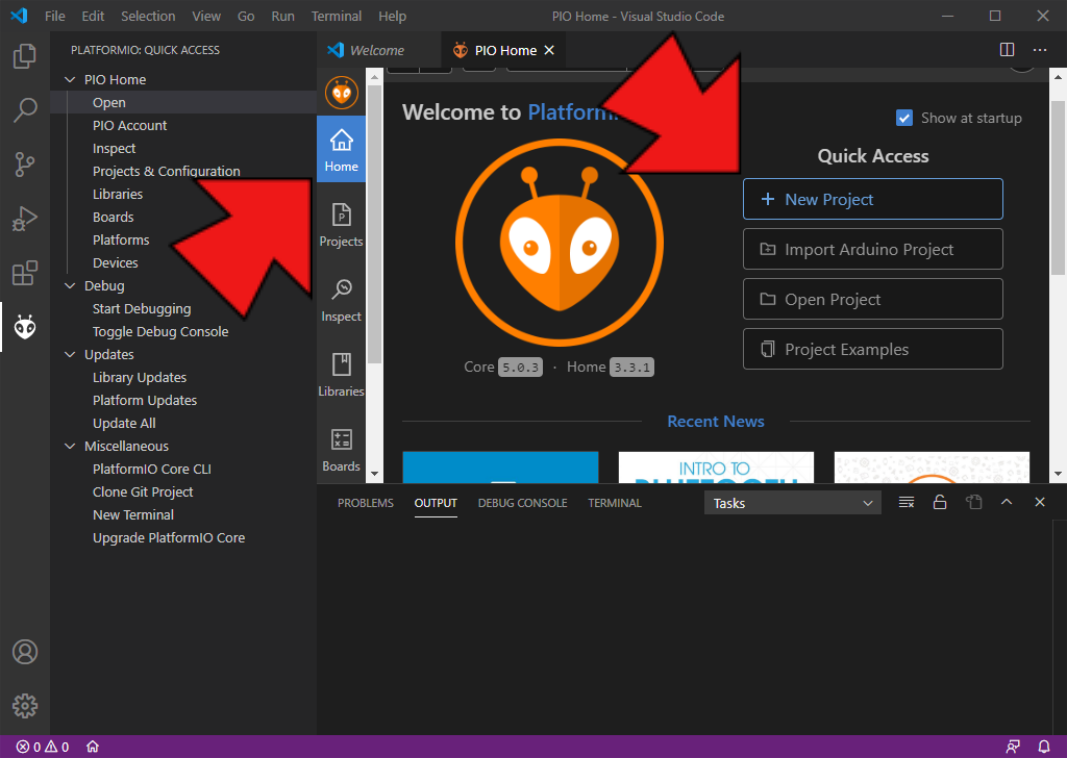Uncheck Show at startup checkbox
Image resolution: width=1067 pixels, height=758 pixels.
click(x=904, y=118)
